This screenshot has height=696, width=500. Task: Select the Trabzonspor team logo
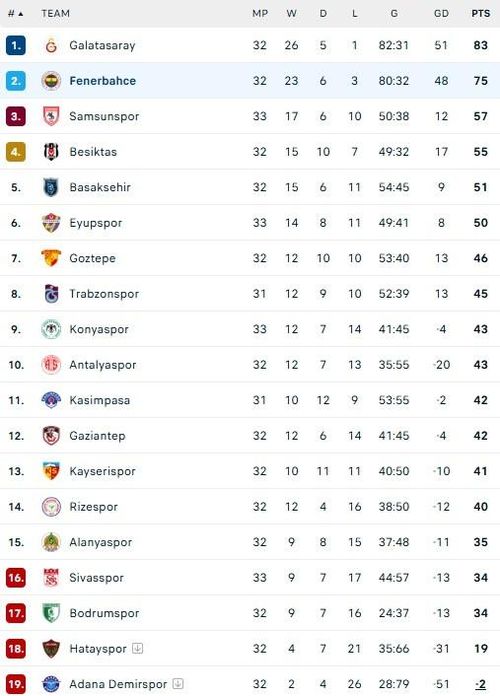[51, 294]
